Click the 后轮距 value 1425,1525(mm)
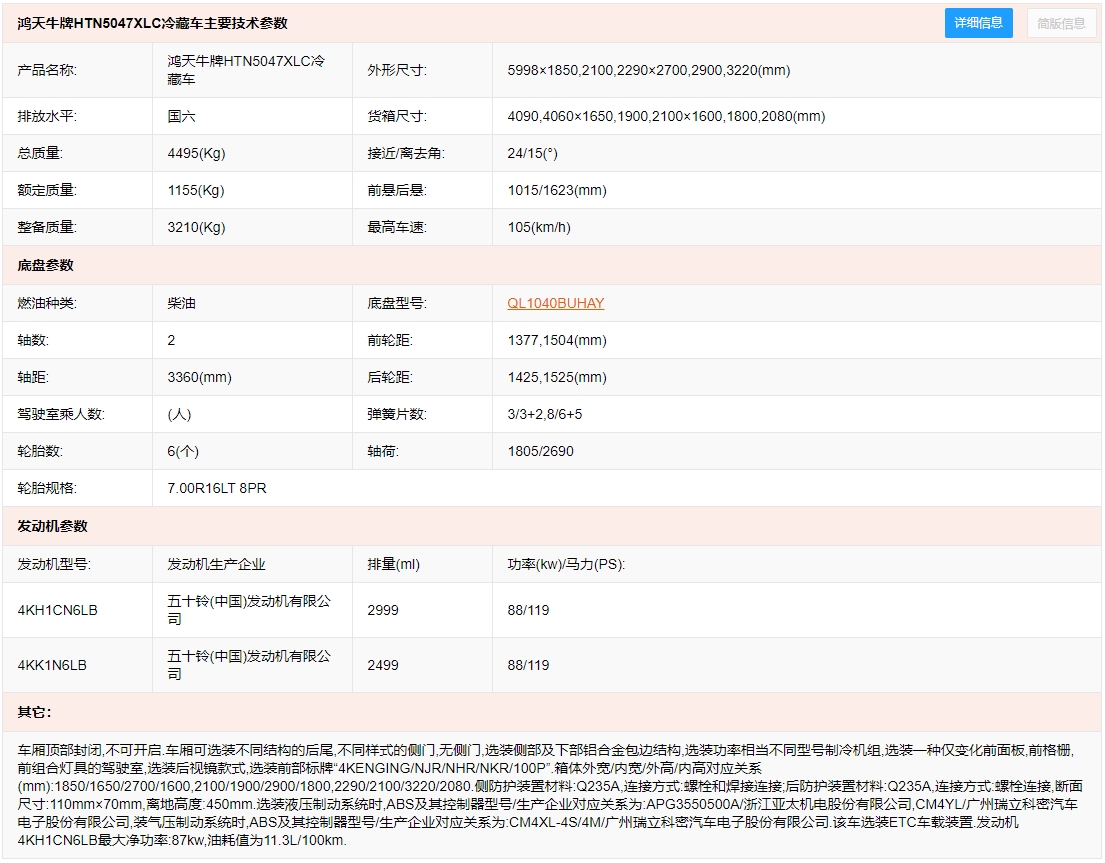The width and height of the screenshot is (1105, 863). (557, 377)
